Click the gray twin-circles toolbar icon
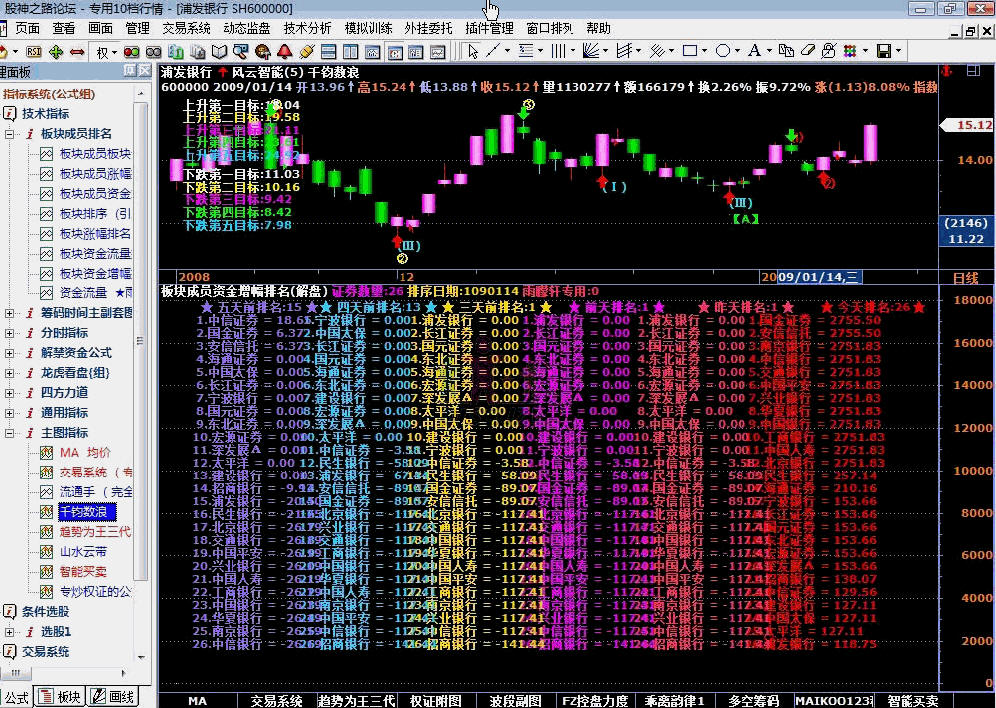Image resolution: width=996 pixels, height=708 pixels. click(154, 52)
